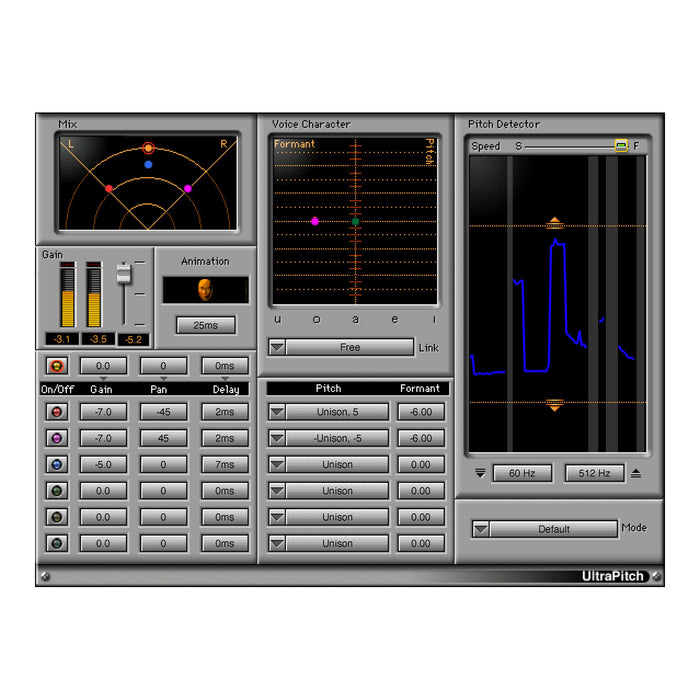Click the left gain level meter
The image size is (700, 700).
[67, 295]
